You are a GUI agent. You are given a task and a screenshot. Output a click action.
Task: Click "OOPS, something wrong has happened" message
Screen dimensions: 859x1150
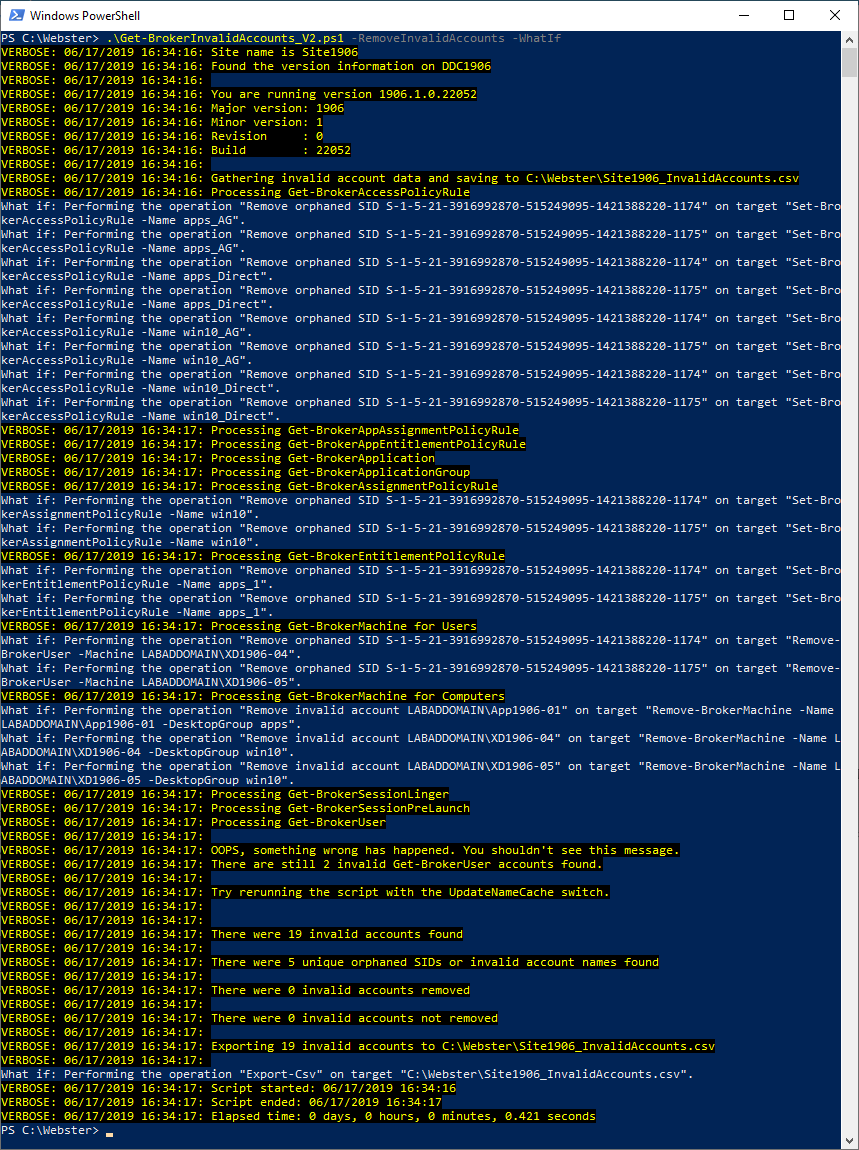pyautogui.click(x=445, y=850)
